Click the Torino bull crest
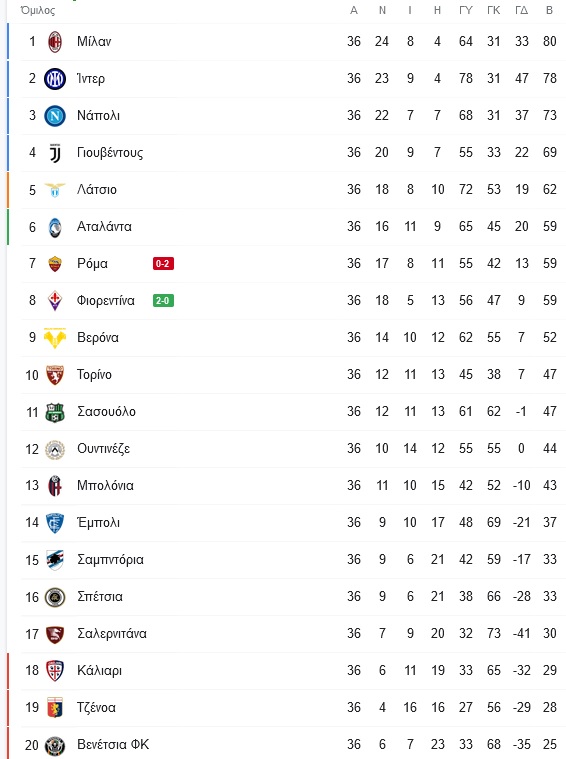 pyautogui.click(x=55, y=375)
